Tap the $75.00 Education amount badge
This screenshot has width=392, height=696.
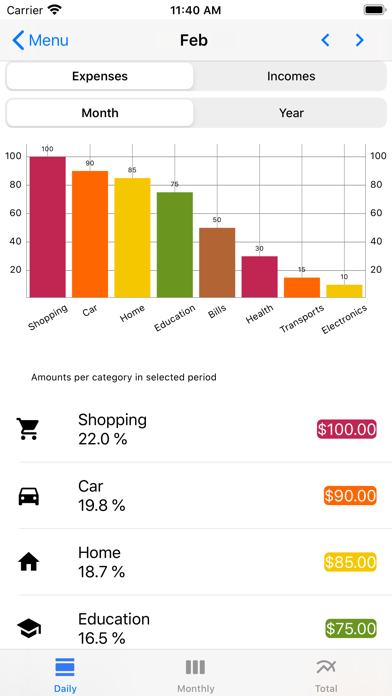pos(351,629)
